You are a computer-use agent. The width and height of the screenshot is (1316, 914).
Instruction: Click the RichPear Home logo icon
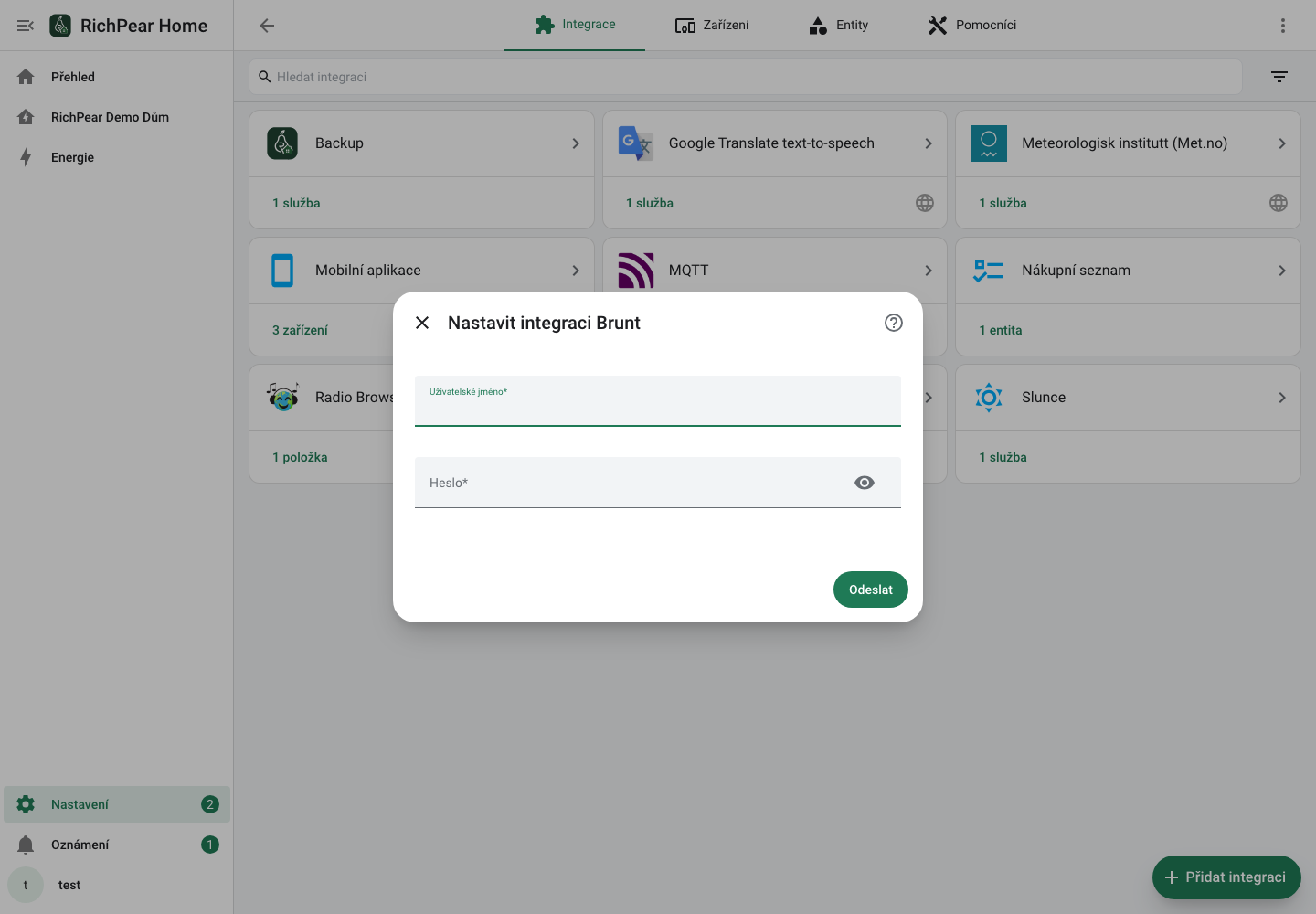[x=60, y=26]
